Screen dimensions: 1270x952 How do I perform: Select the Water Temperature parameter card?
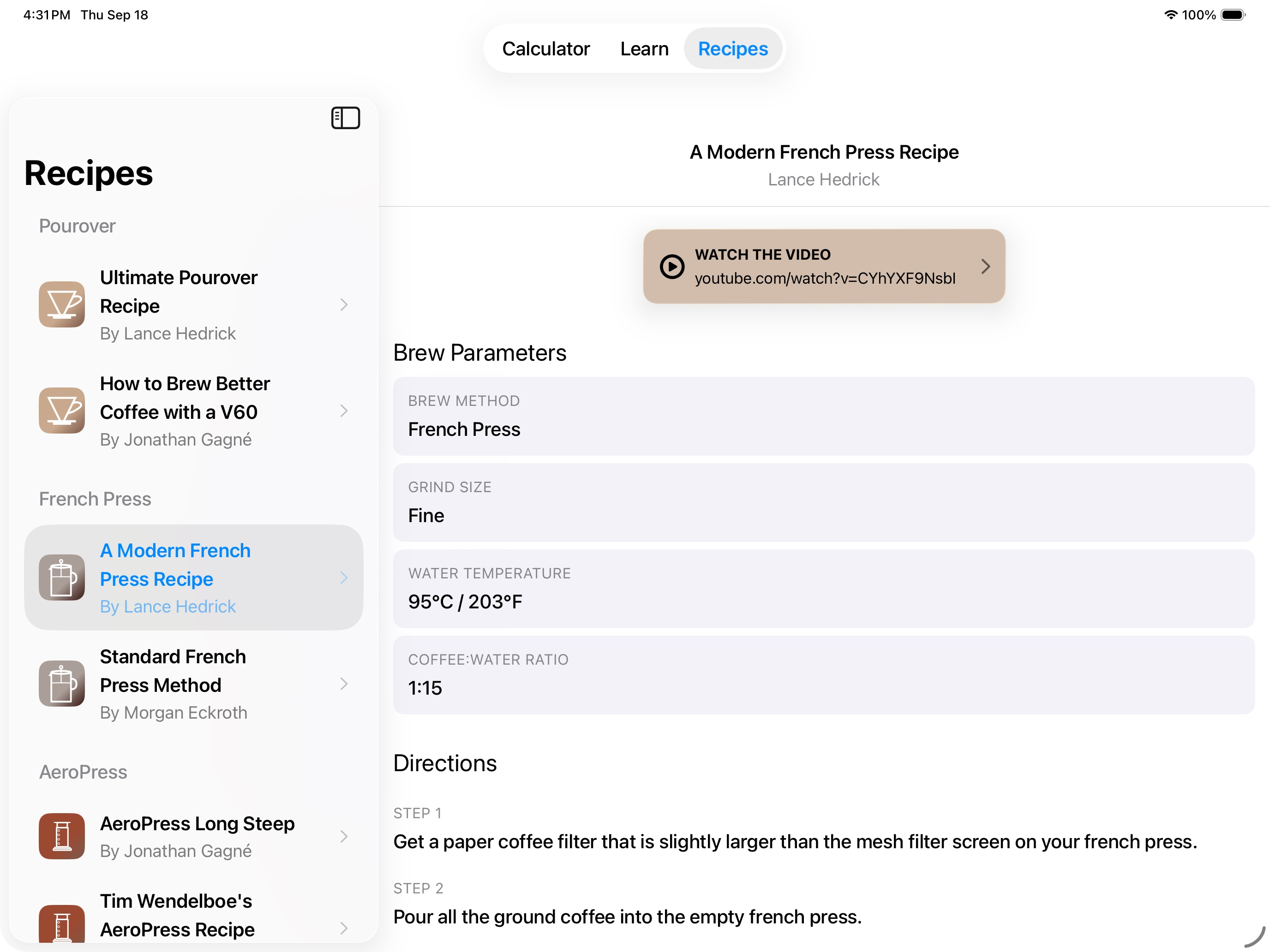823,589
